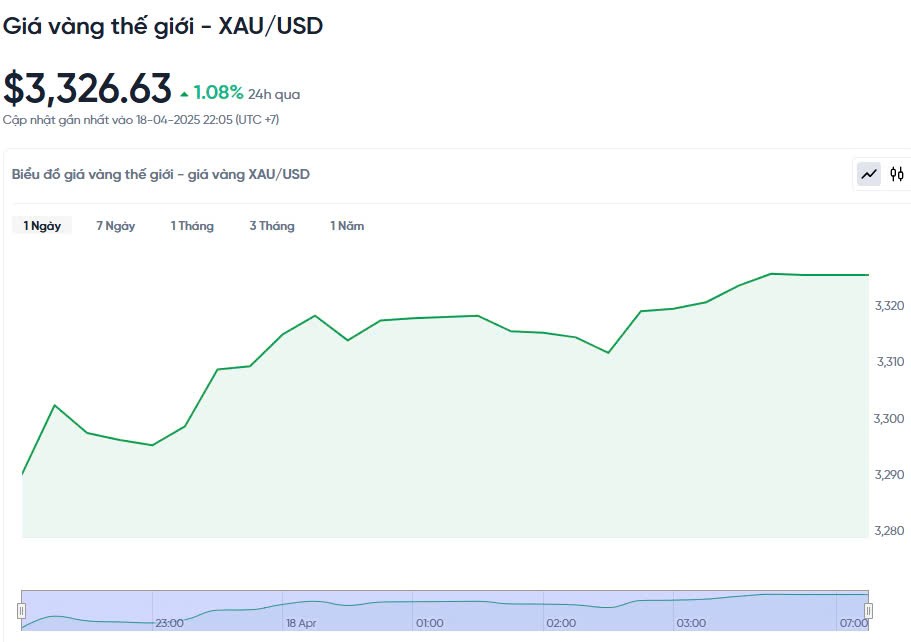The height and width of the screenshot is (642, 911).
Task: Click 23:00 marker on the timeline navigator
Action: point(169,623)
